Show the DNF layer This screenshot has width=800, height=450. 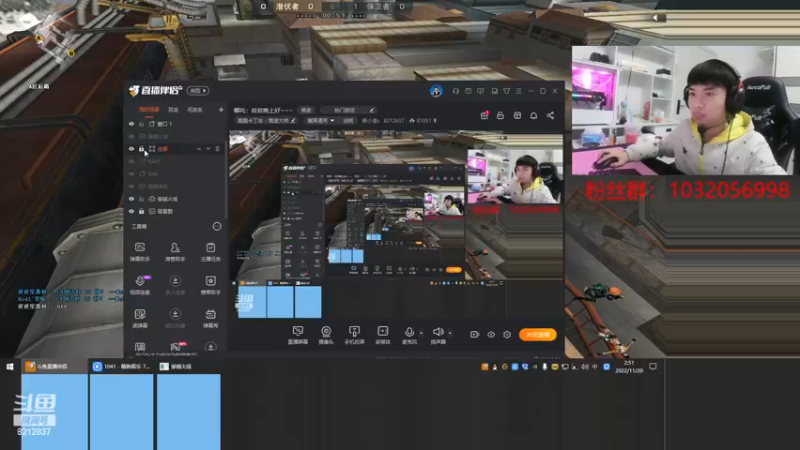[132, 174]
